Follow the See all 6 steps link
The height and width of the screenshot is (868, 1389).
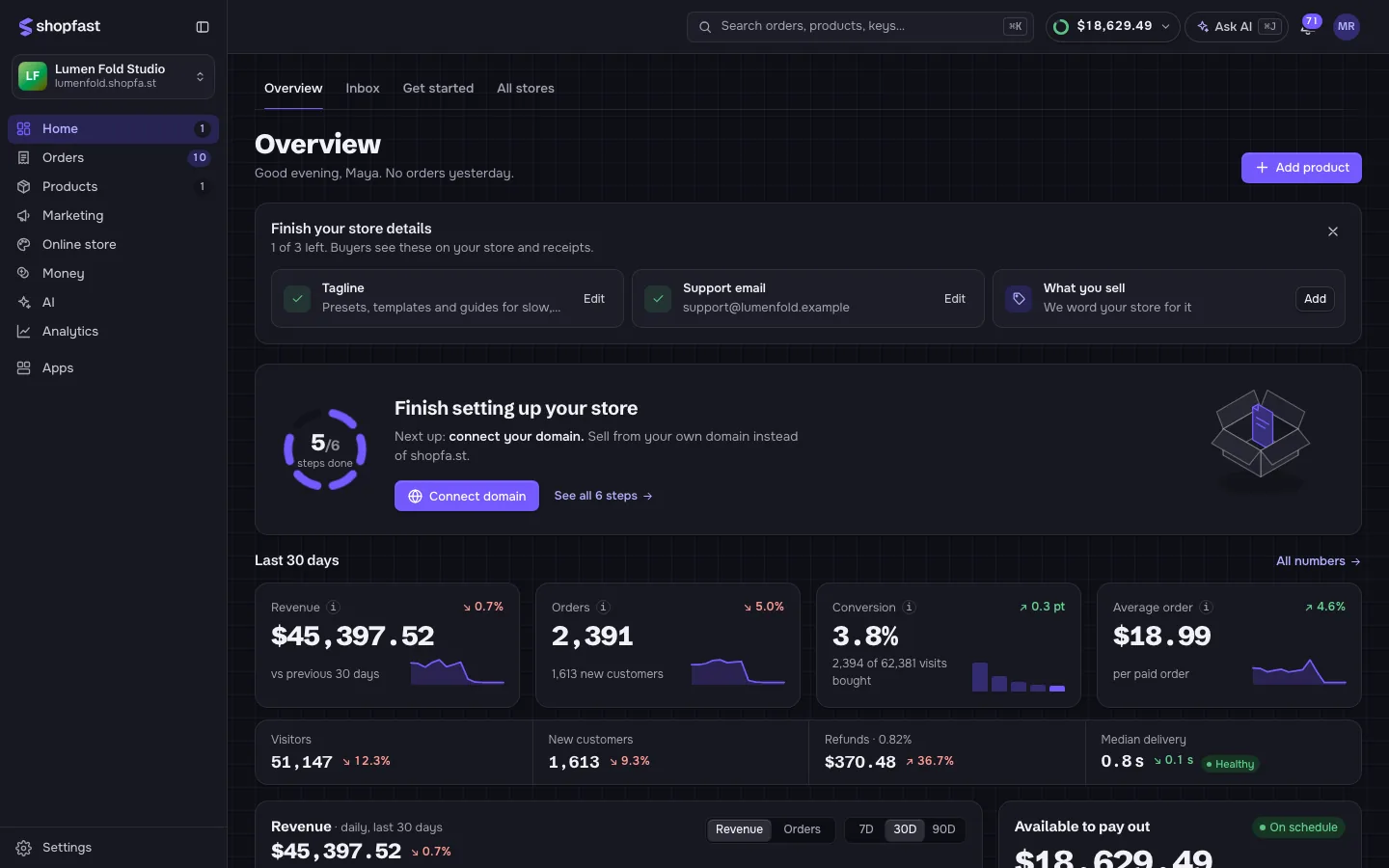tap(604, 496)
